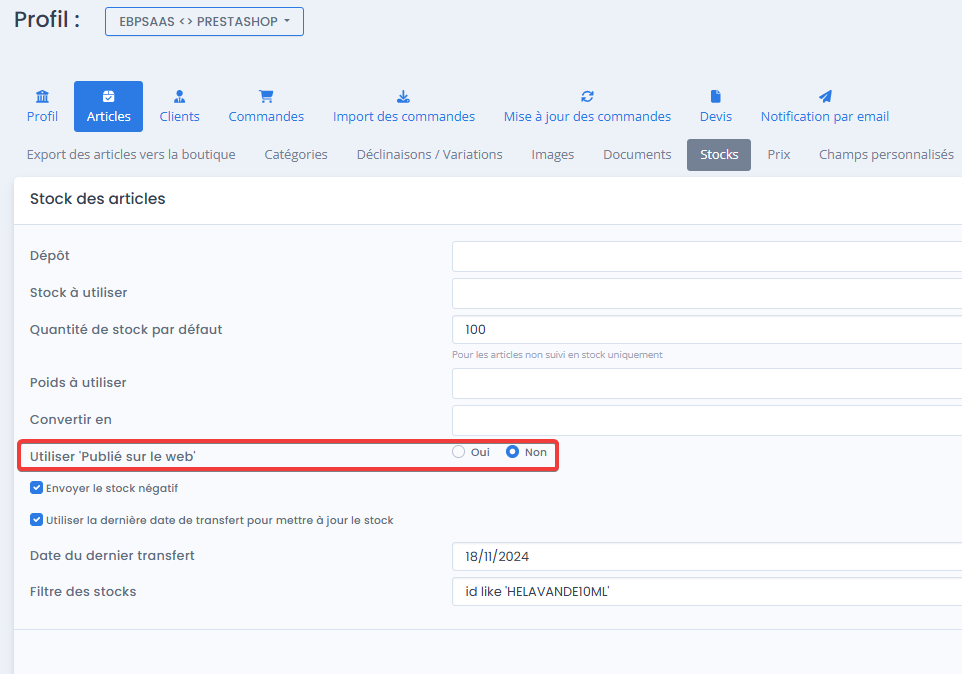Open the Articles section label

point(109,117)
